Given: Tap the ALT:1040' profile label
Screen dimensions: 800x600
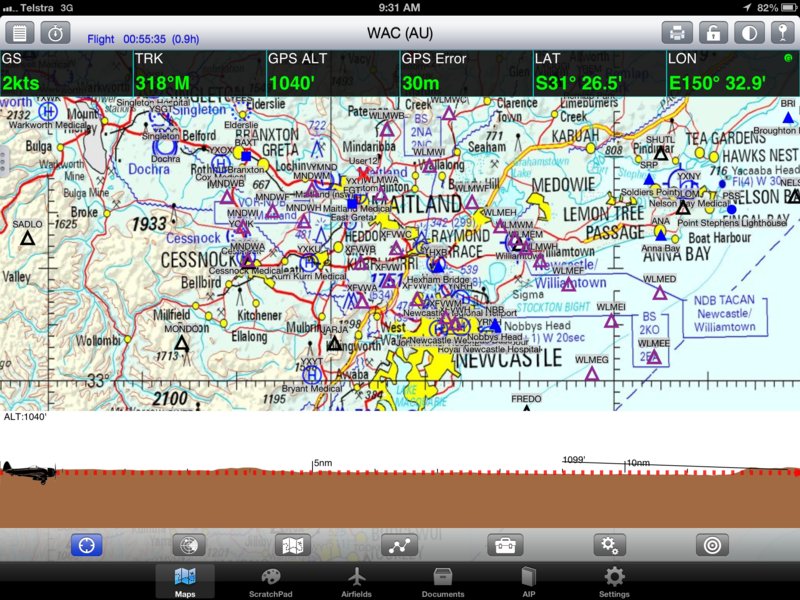Looking at the screenshot, I should (x=25, y=417).
